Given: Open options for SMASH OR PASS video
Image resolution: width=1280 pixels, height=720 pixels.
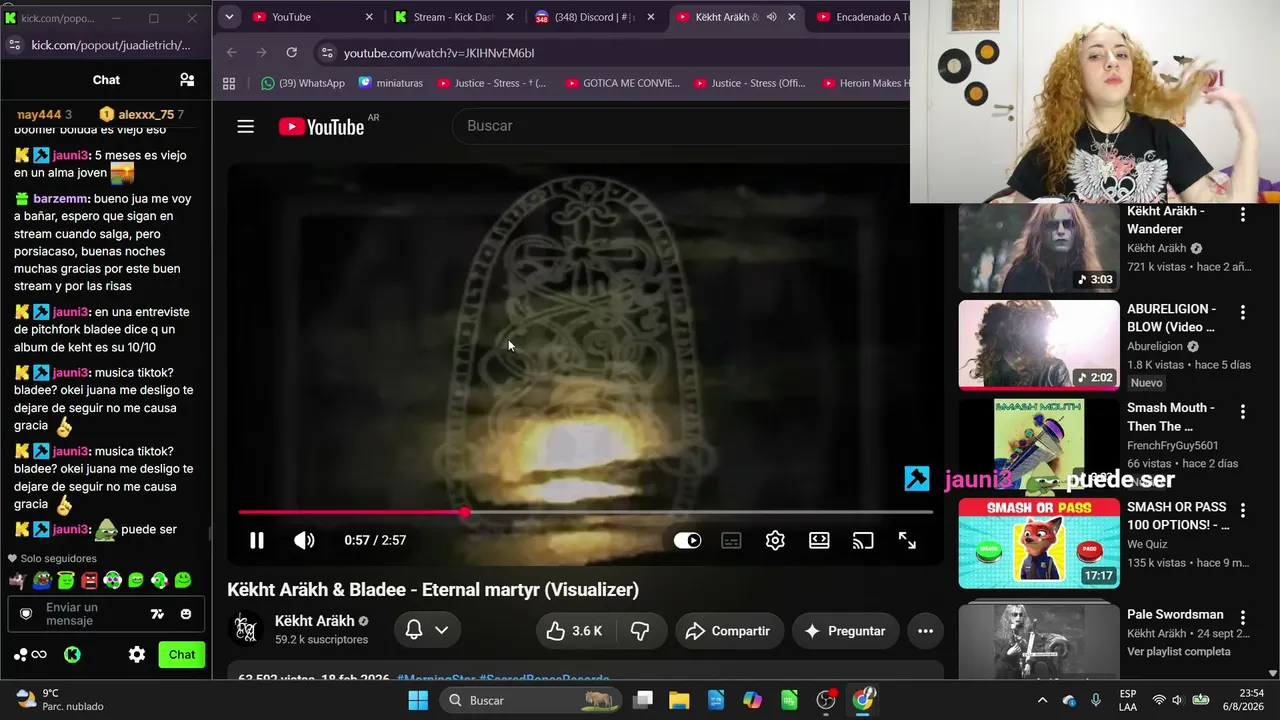Looking at the screenshot, I should click(x=1243, y=511).
